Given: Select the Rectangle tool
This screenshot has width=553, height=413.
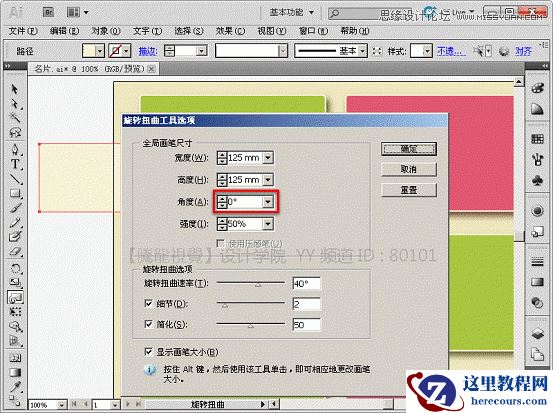Looking at the screenshot, I should coord(15,193).
